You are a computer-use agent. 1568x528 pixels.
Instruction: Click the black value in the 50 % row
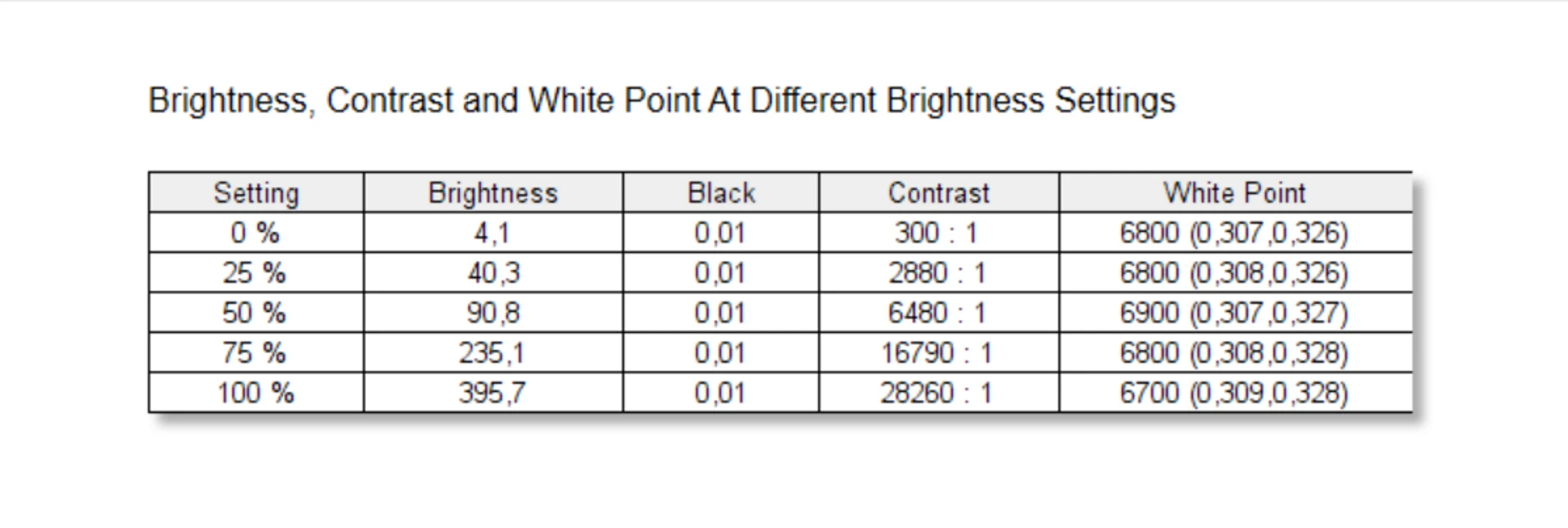pos(720,313)
